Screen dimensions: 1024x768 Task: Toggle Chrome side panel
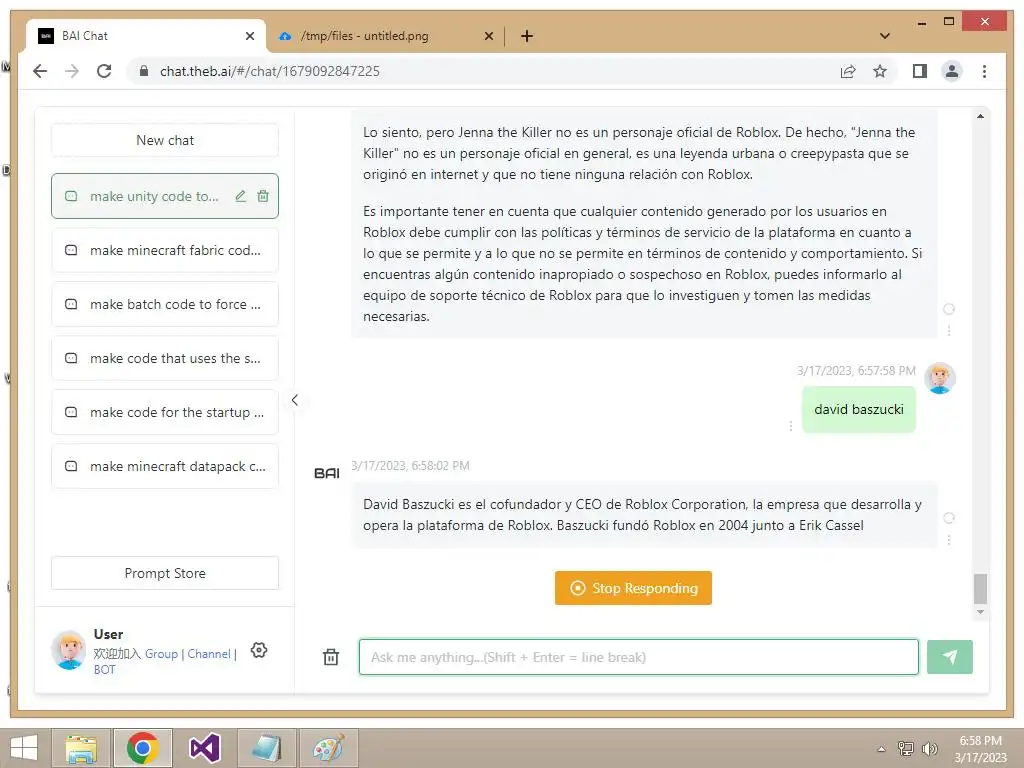[x=920, y=71]
